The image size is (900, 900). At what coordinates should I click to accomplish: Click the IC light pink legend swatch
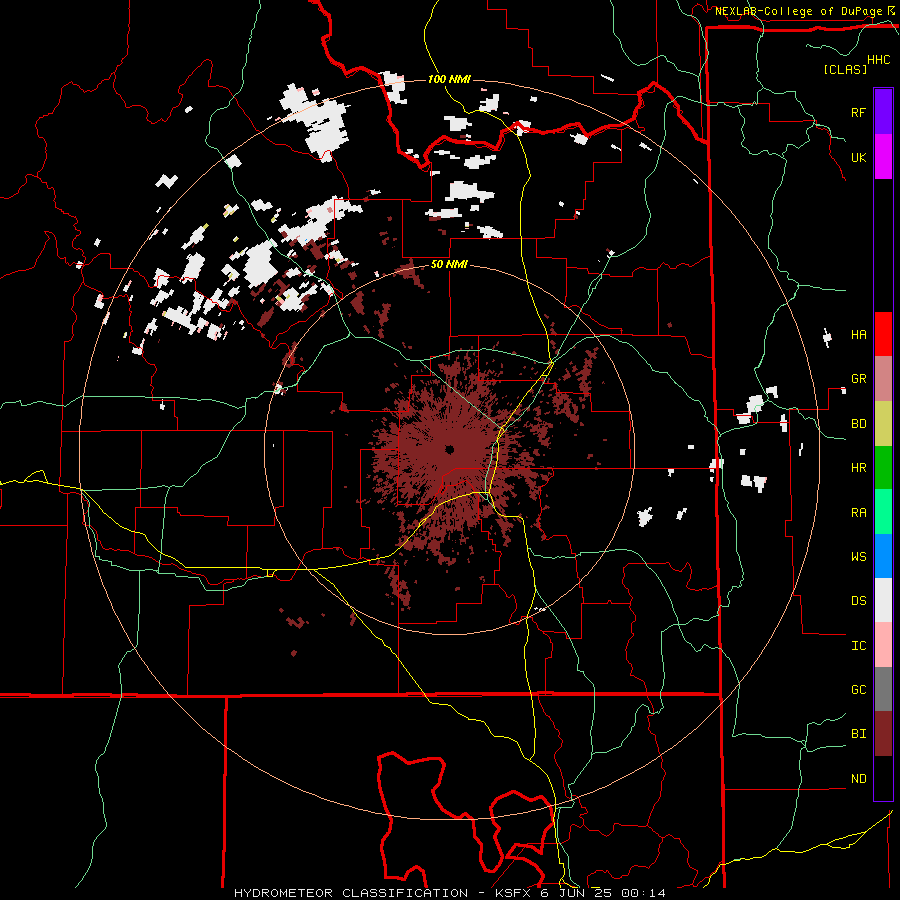coord(883,645)
